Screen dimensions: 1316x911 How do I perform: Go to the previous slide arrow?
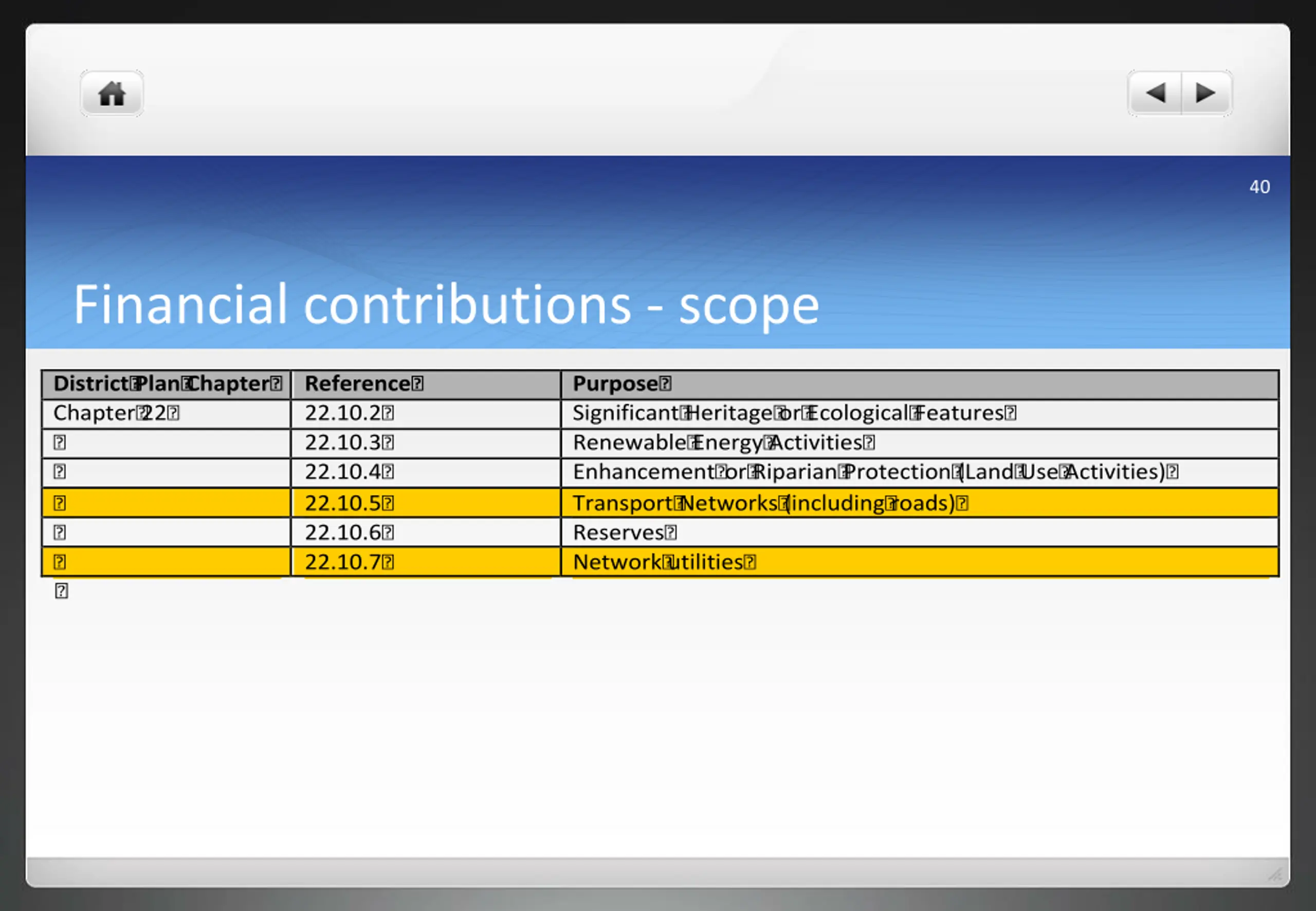click(x=1155, y=94)
